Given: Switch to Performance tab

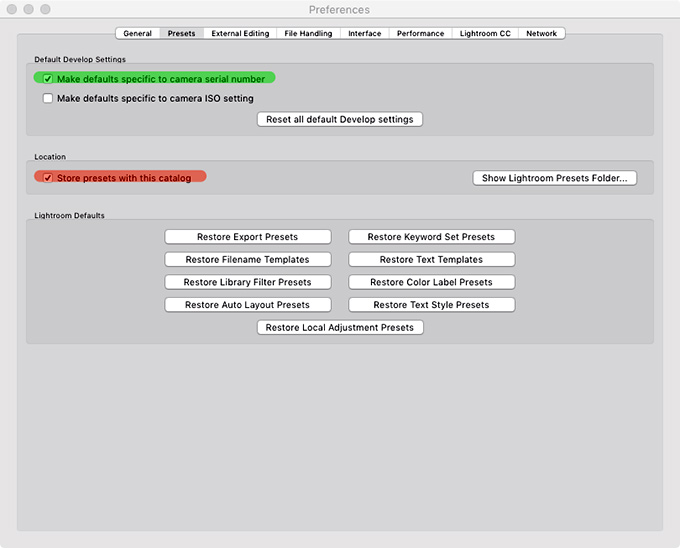Looking at the screenshot, I should [x=421, y=33].
